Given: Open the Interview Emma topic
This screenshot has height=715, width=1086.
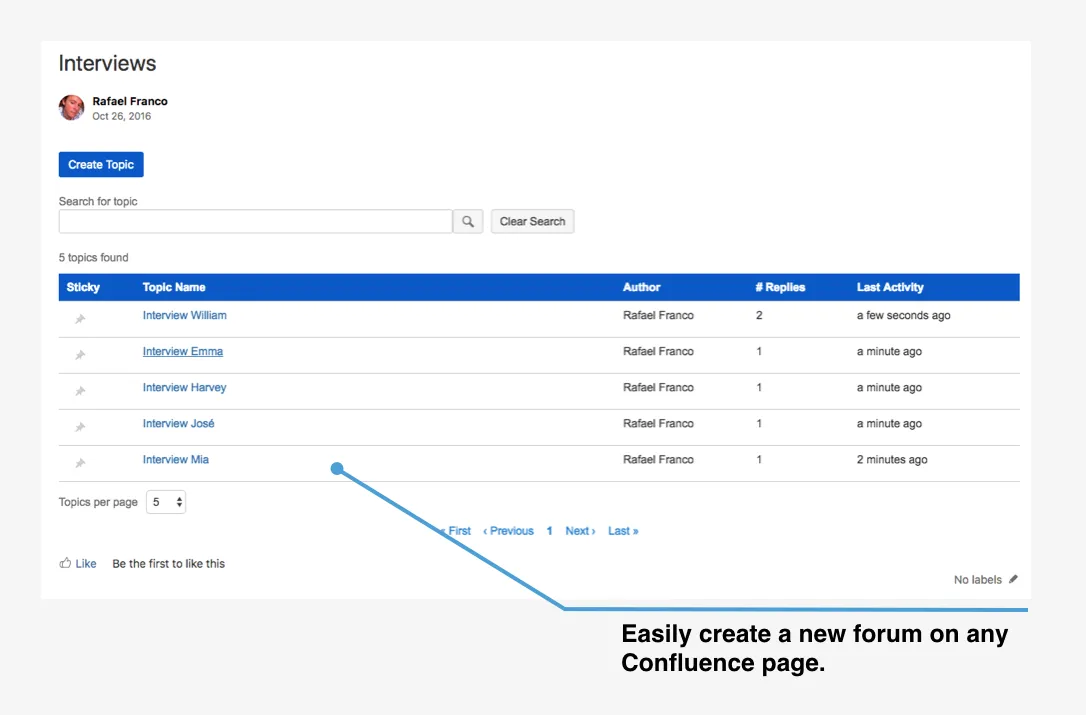Looking at the screenshot, I should [183, 351].
